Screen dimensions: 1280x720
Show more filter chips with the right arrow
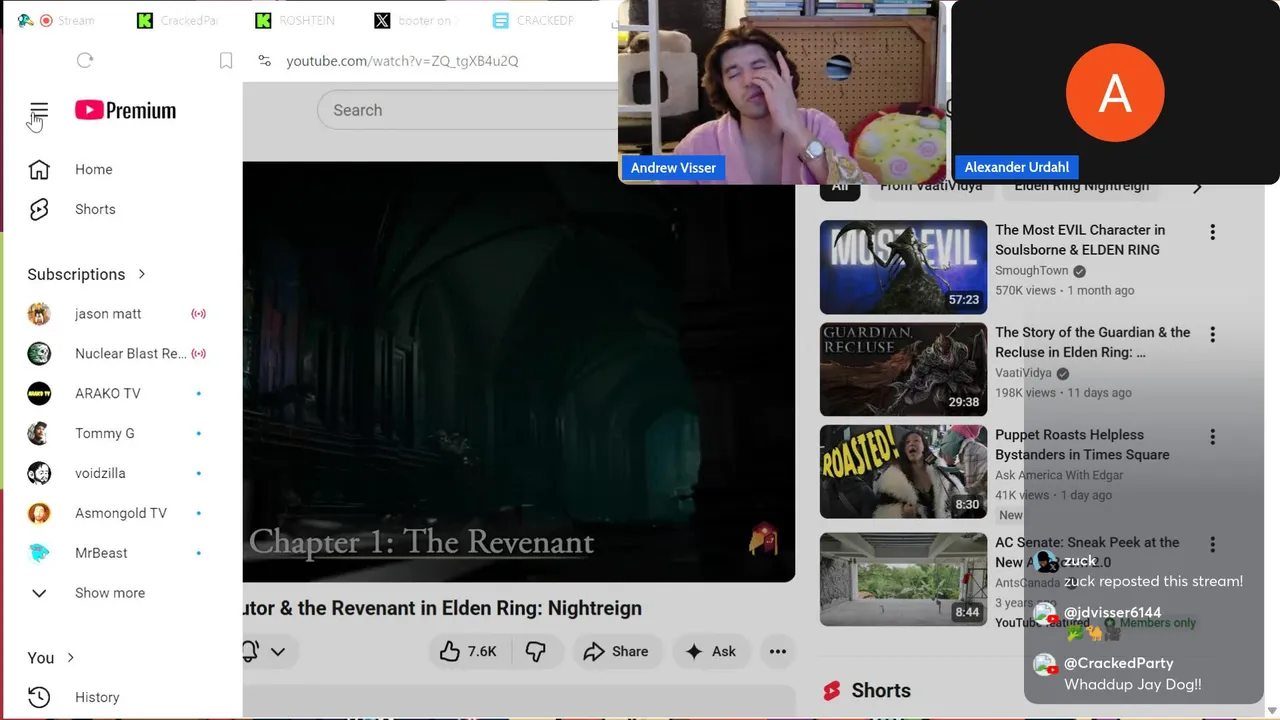[1197, 186]
